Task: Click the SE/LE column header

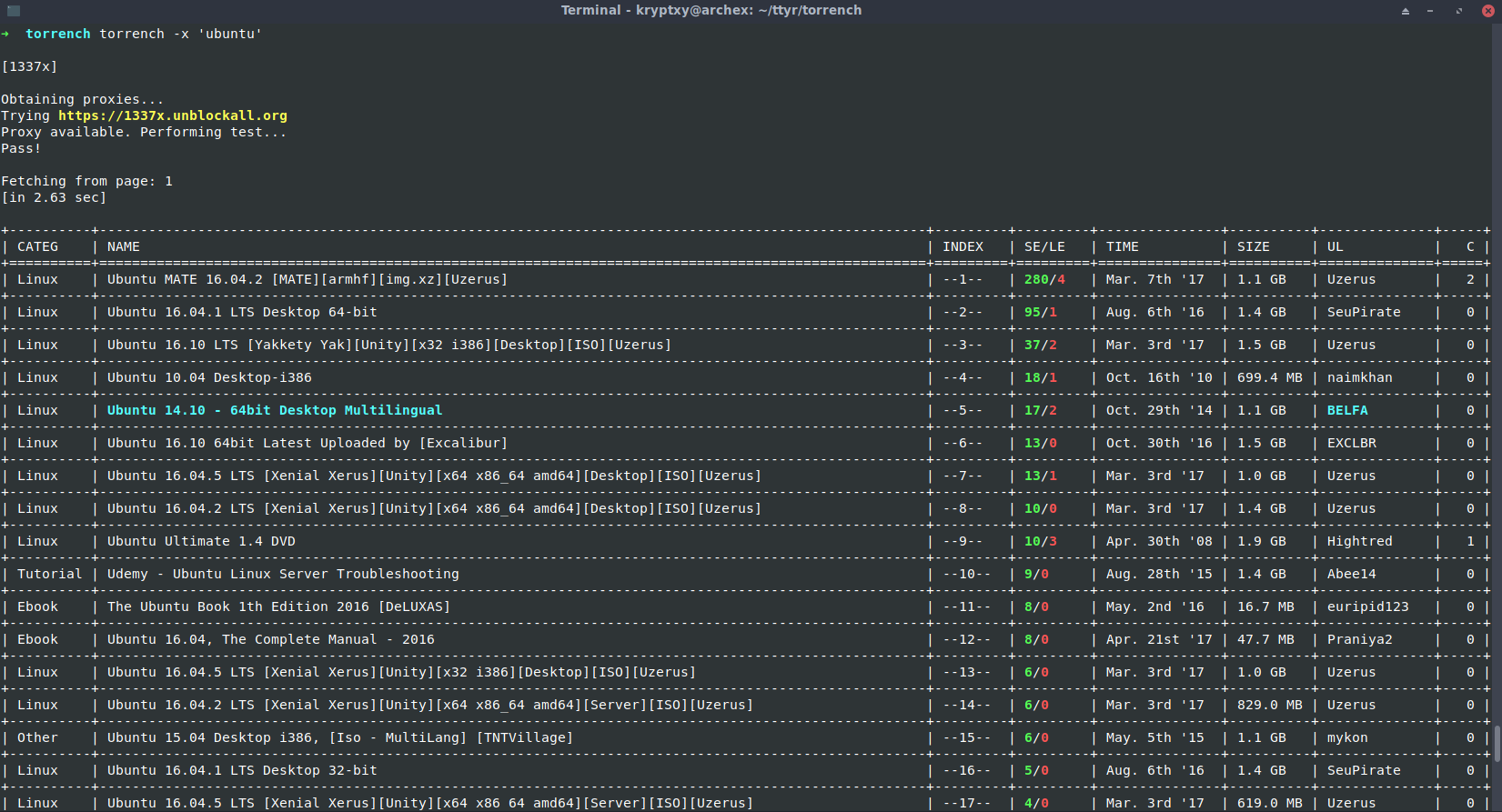Action: (x=1044, y=246)
